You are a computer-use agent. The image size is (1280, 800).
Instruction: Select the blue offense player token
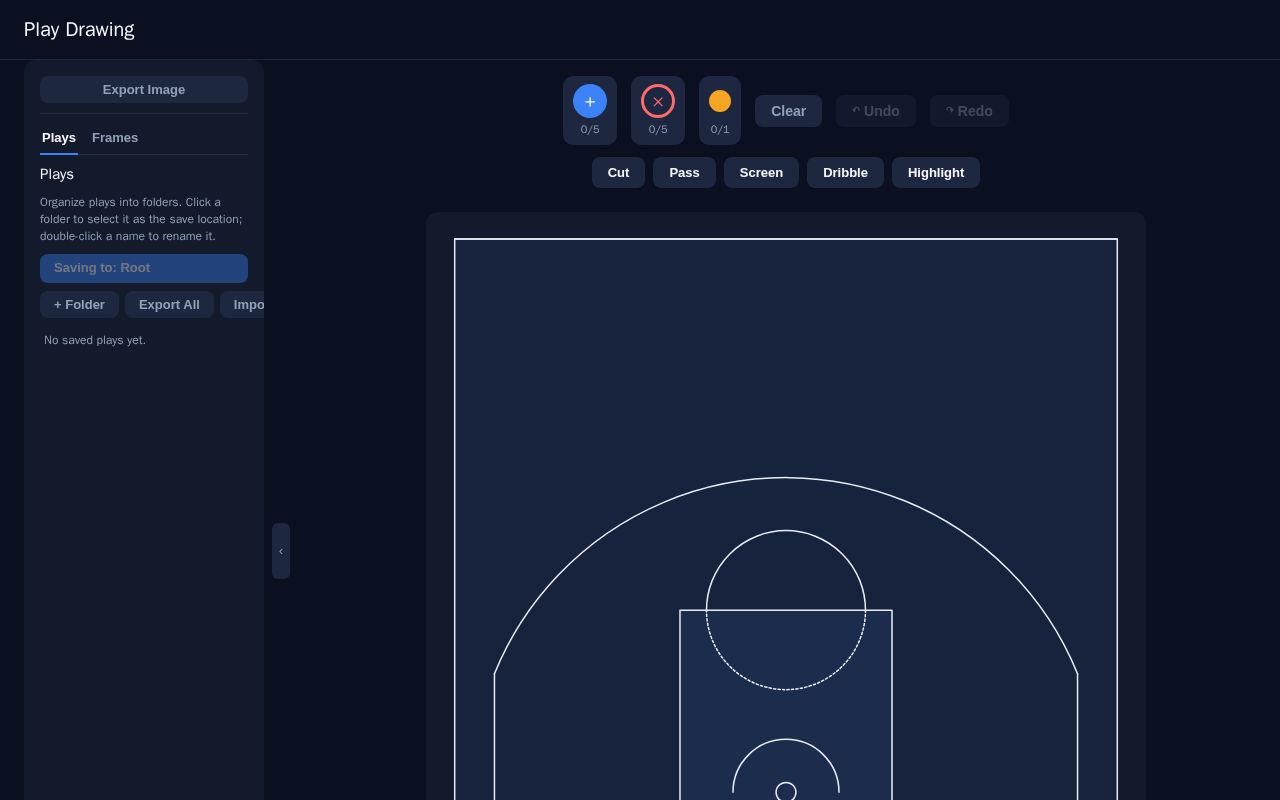(590, 101)
